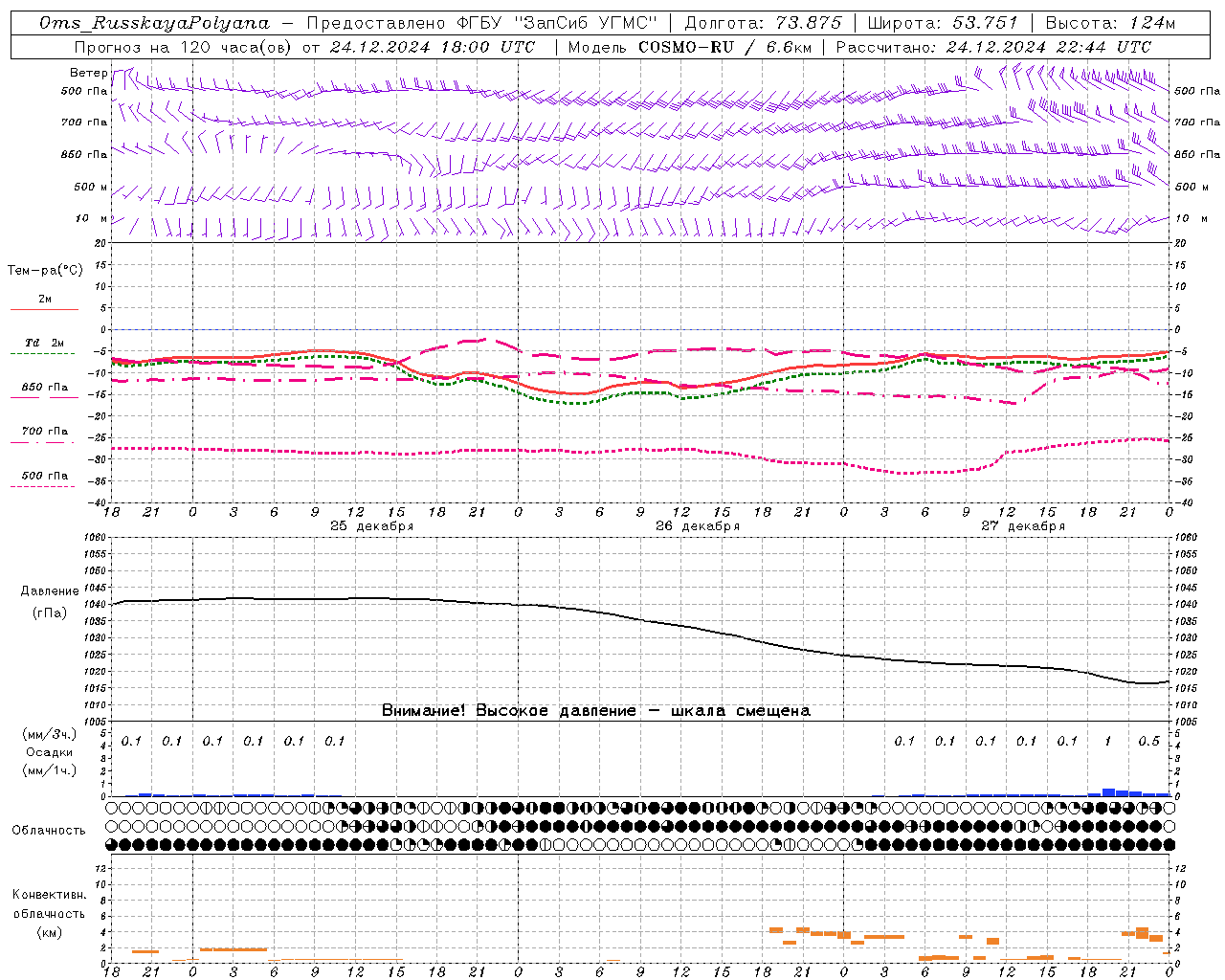Viewport: 1225px width, 980px height.
Task: Click the '850 гПа' temperature legend entry
Action: pos(45,388)
